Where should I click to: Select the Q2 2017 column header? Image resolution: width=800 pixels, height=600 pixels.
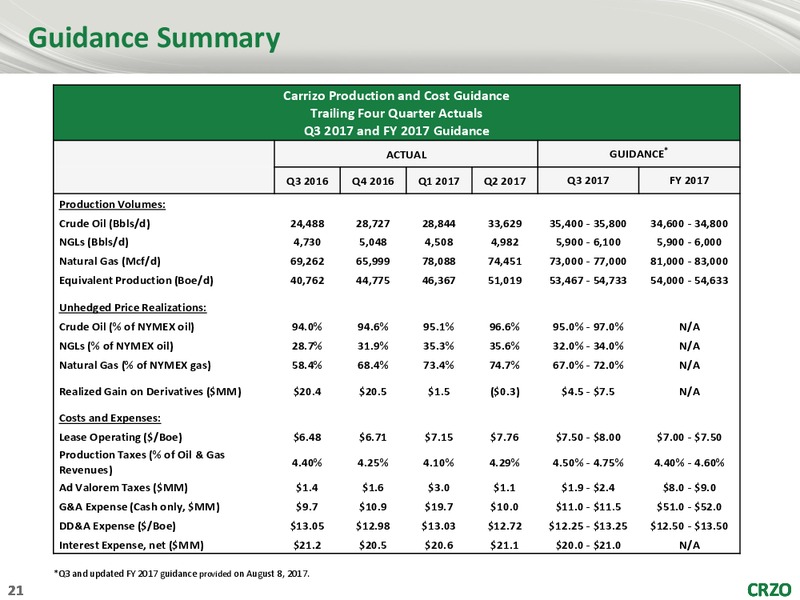(505, 181)
